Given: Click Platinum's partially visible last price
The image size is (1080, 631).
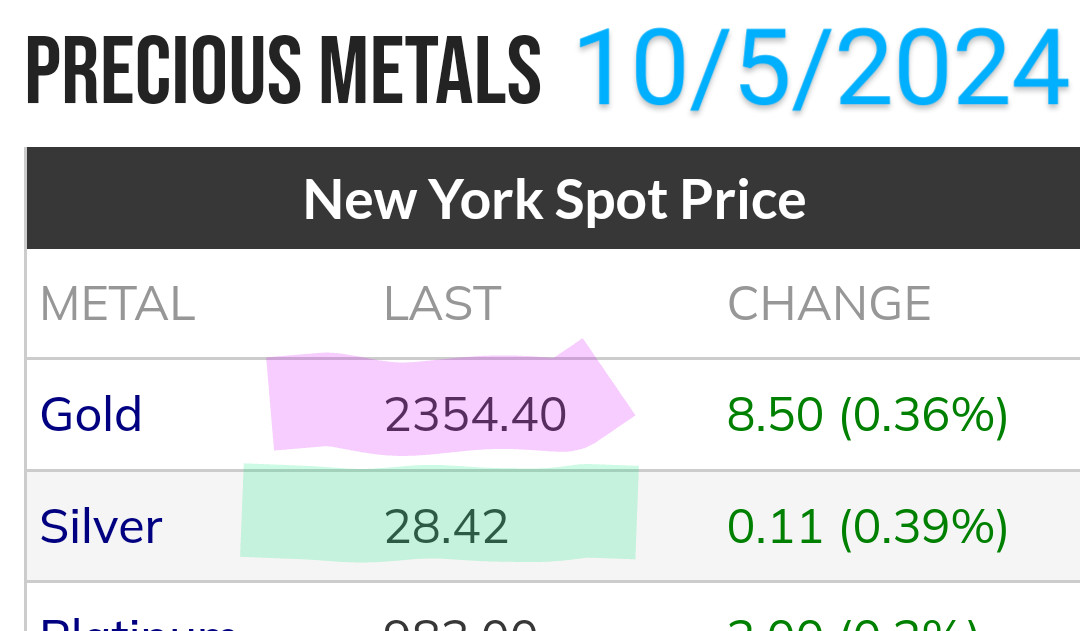Looking at the screenshot, I should [460, 623].
